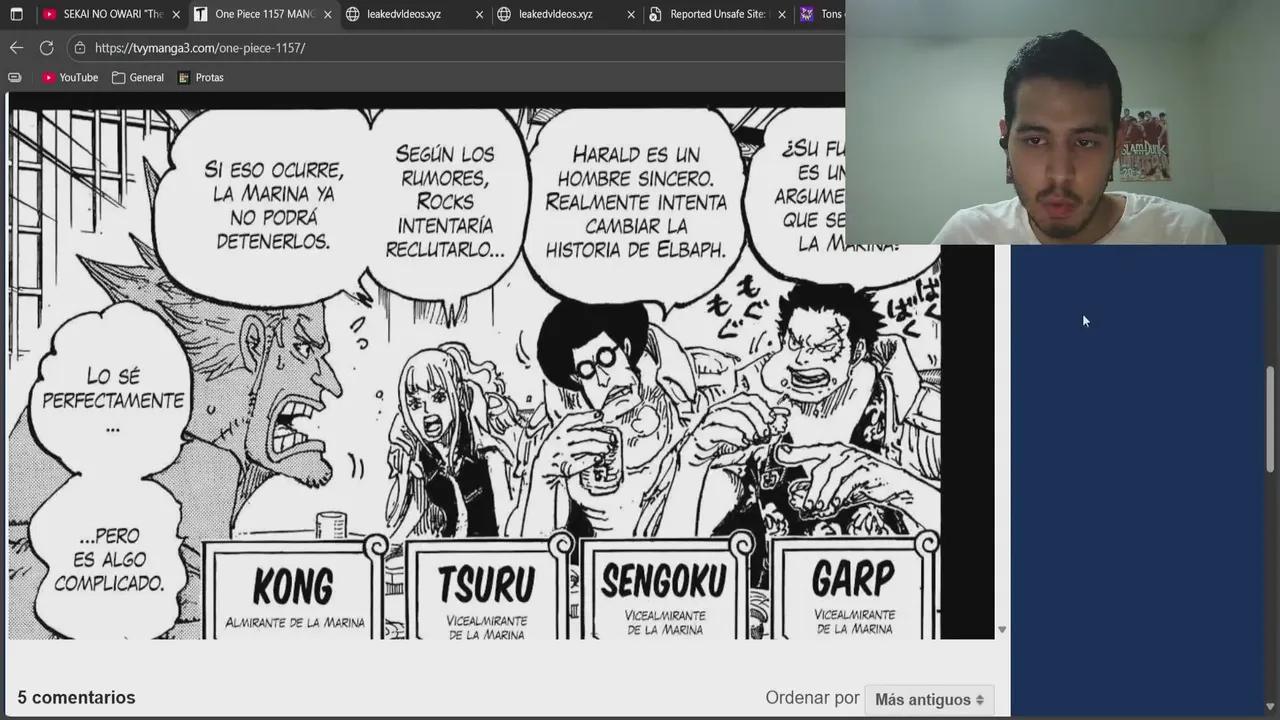Reload the page with the refresh icon

(46, 47)
